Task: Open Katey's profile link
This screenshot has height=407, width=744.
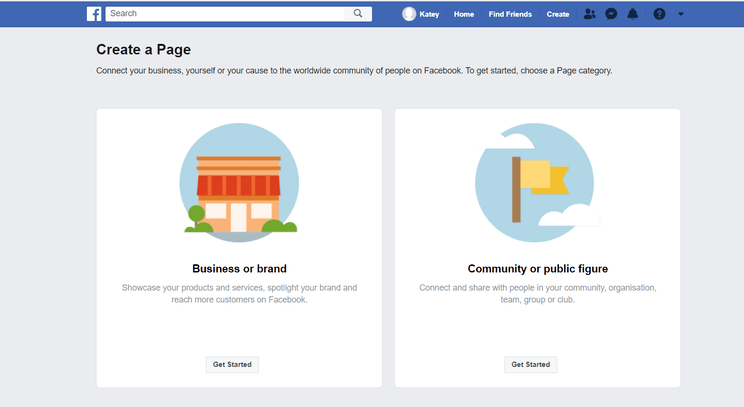Action: [429, 14]
